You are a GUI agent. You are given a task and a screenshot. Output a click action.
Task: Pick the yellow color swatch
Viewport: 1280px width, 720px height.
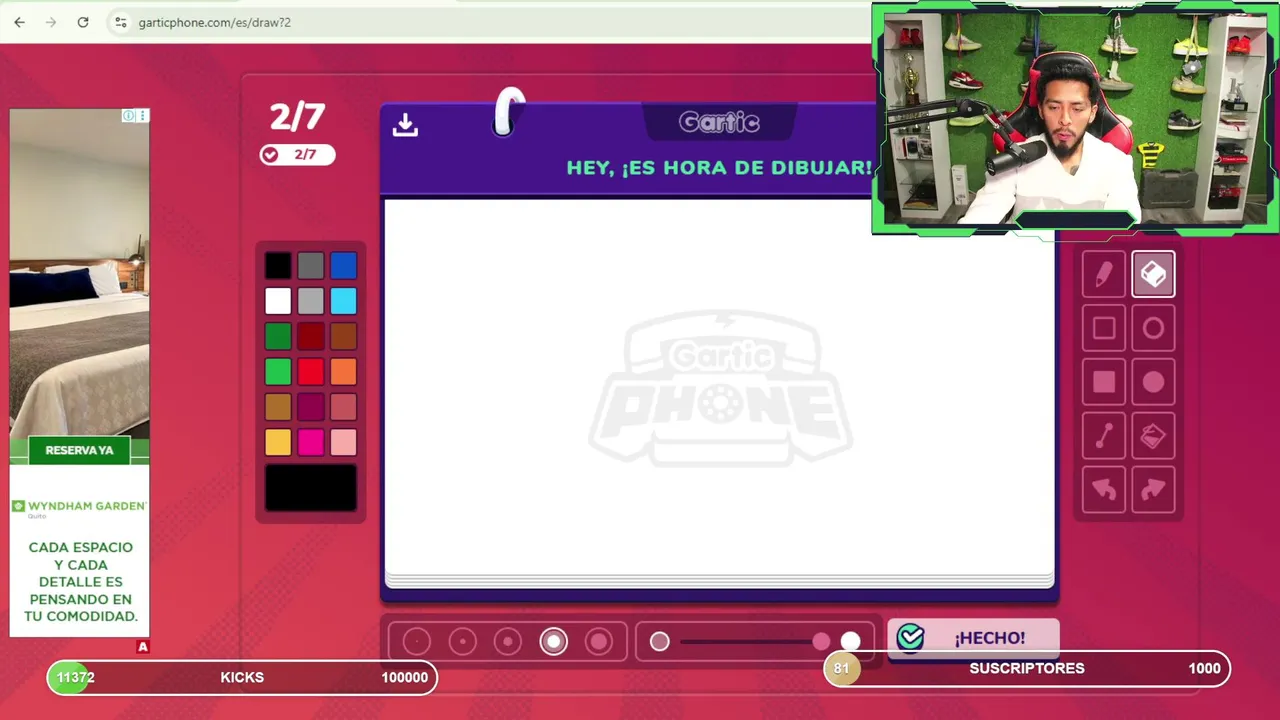(x=278, y=442)
